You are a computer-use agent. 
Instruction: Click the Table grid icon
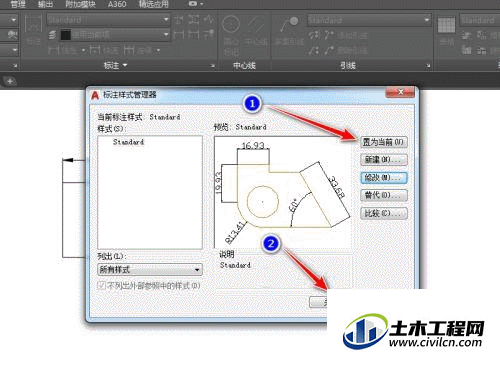(x=446, y=25)
